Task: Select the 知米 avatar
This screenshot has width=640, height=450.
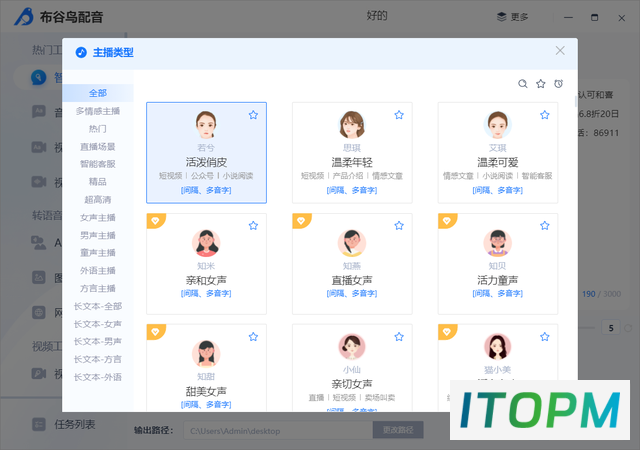Action: click(x=206, y=243)
